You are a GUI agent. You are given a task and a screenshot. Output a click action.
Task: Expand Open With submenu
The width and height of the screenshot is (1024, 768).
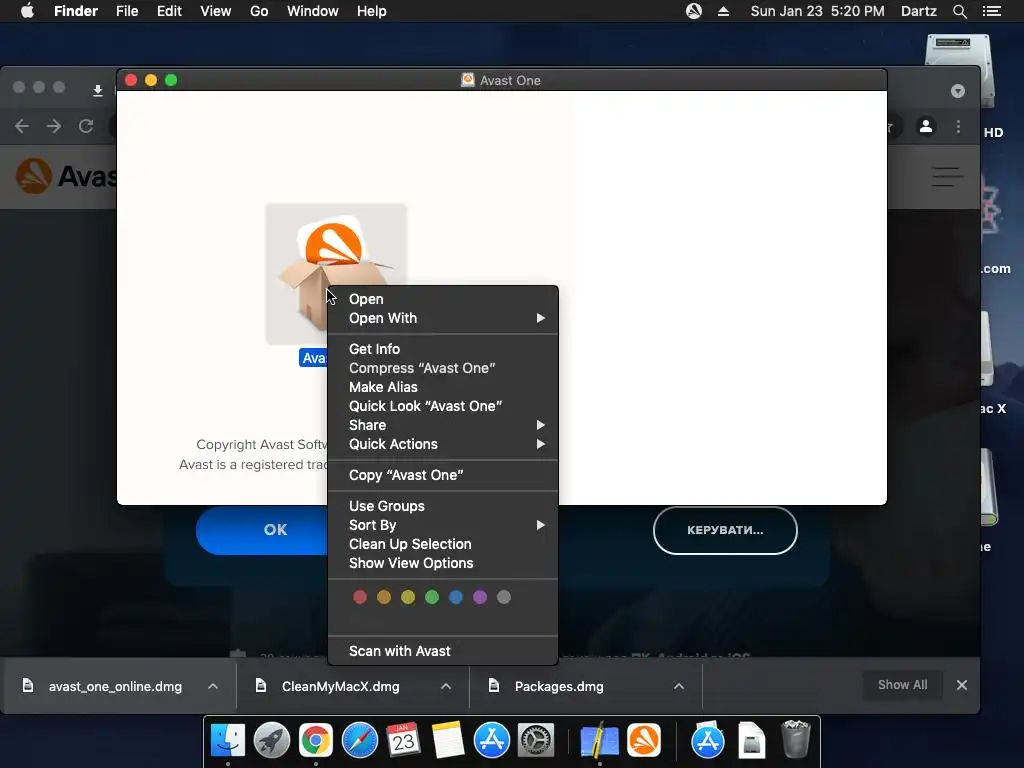tap(443, 318)
